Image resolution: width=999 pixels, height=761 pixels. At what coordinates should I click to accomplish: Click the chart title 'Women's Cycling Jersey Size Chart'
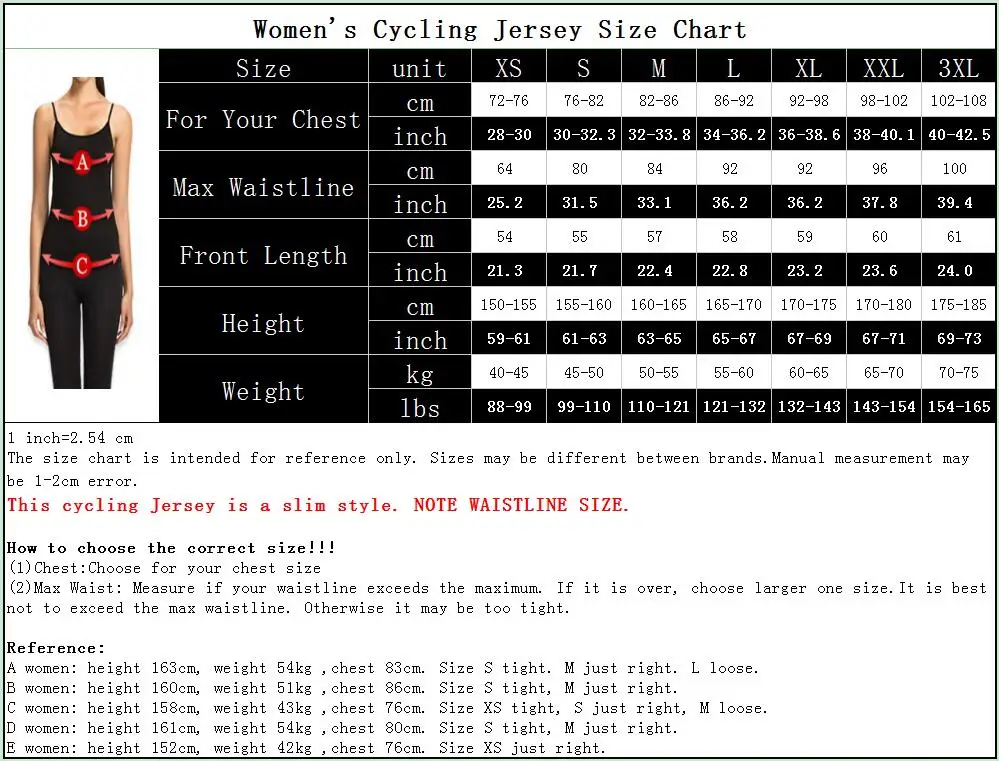point(499,29)
